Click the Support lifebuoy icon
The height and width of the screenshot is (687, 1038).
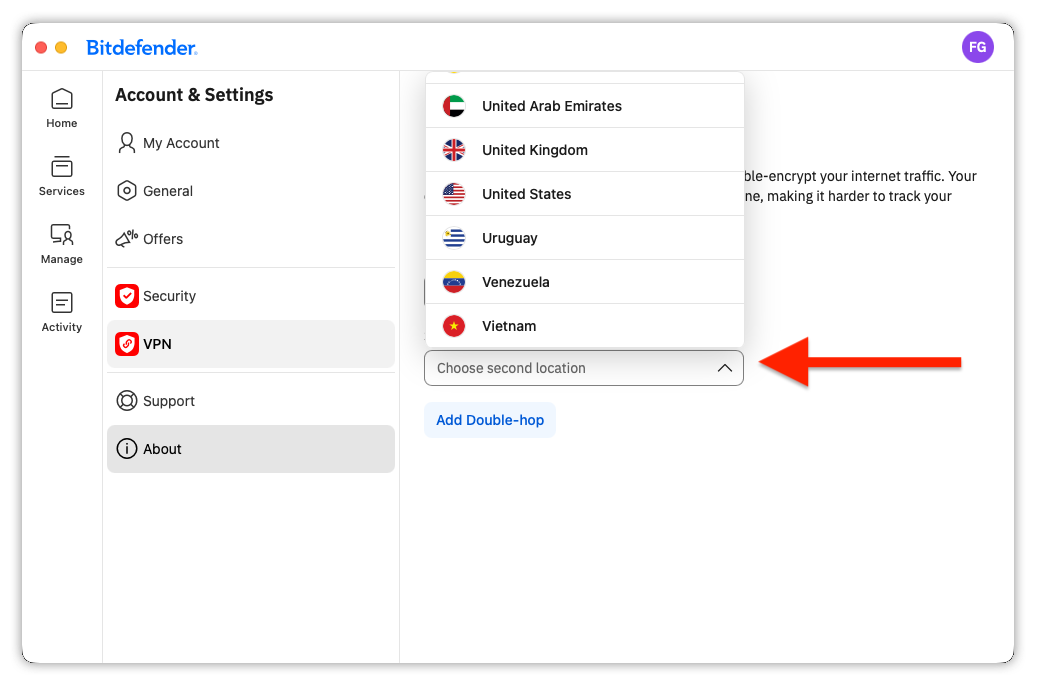coord(126,400)
